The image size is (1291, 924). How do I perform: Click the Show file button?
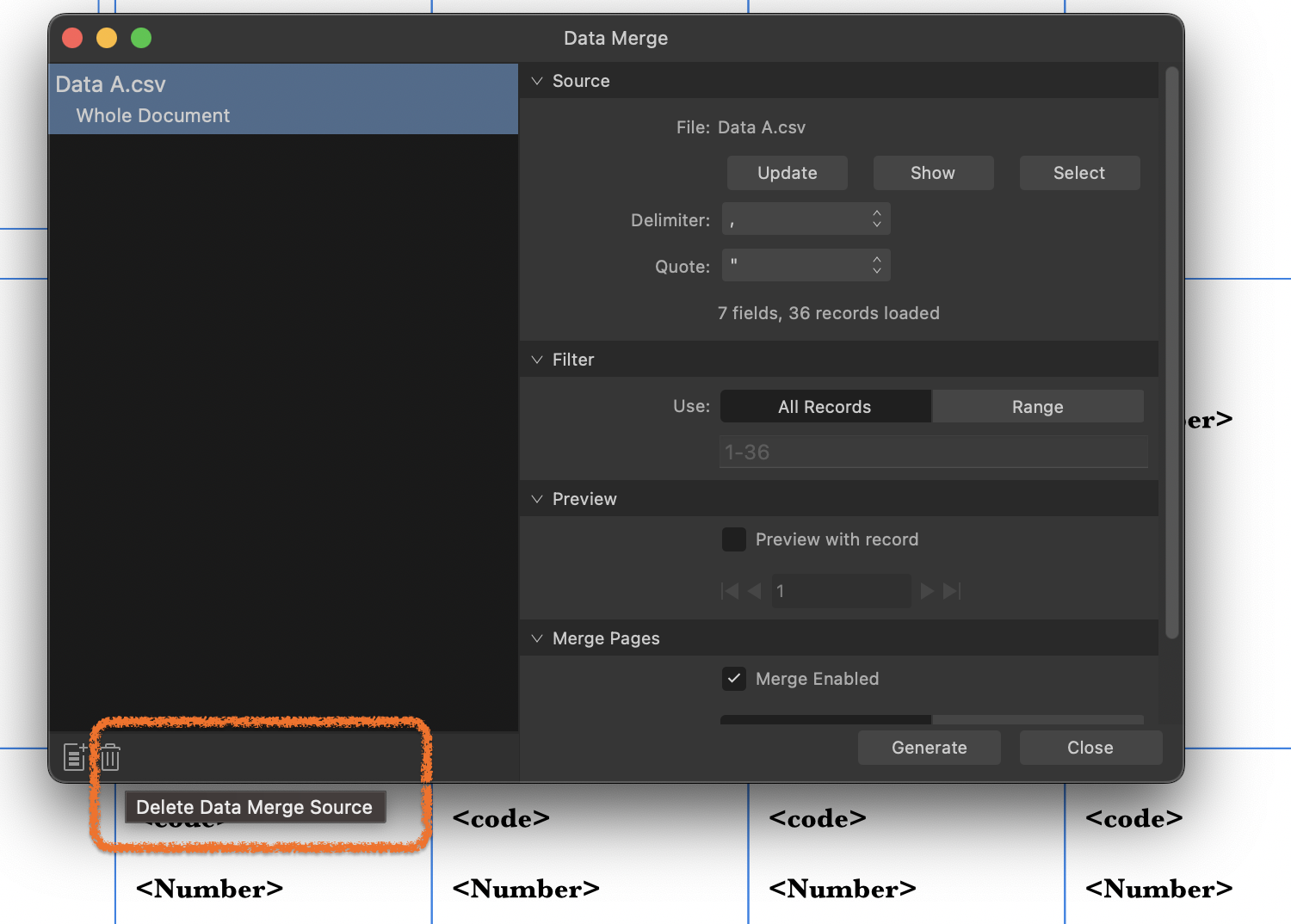[x=933, y=173]
